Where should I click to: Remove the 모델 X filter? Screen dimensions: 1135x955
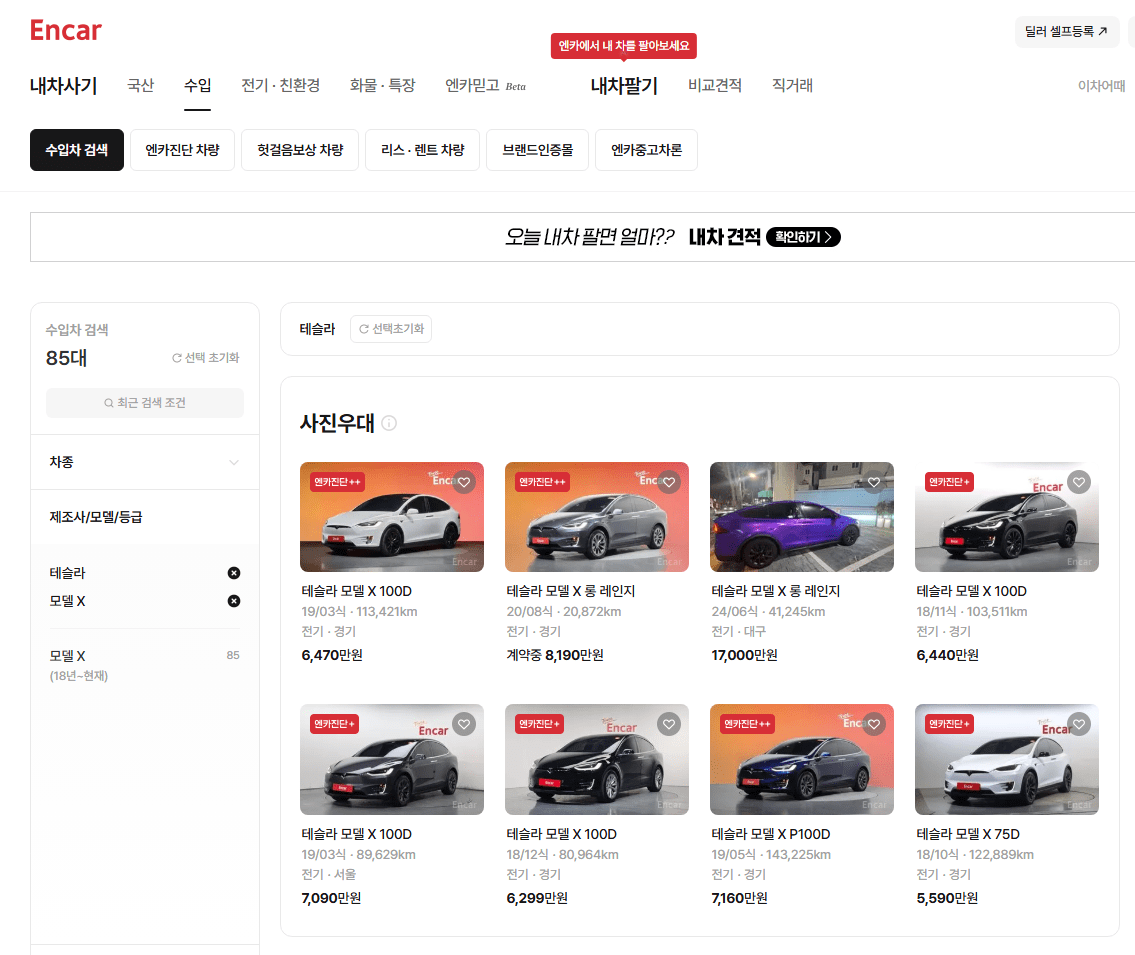coord(234,601)
